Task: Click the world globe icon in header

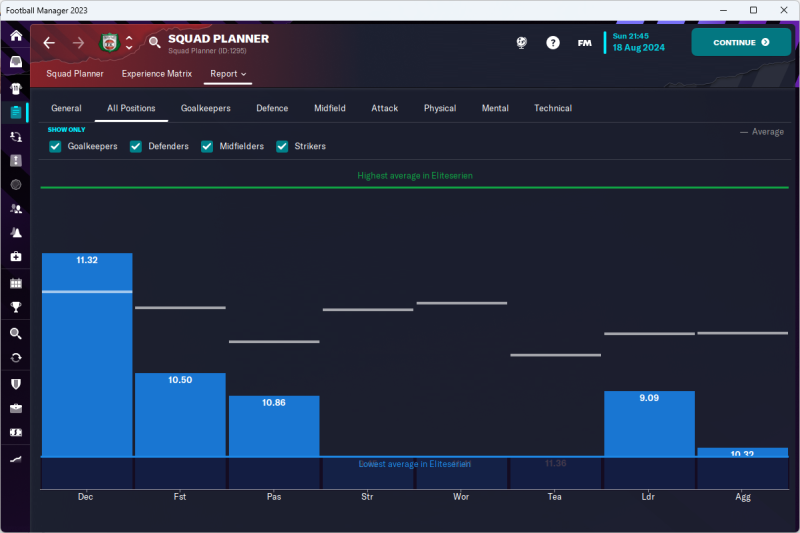Action: click(x=522, y=43)
